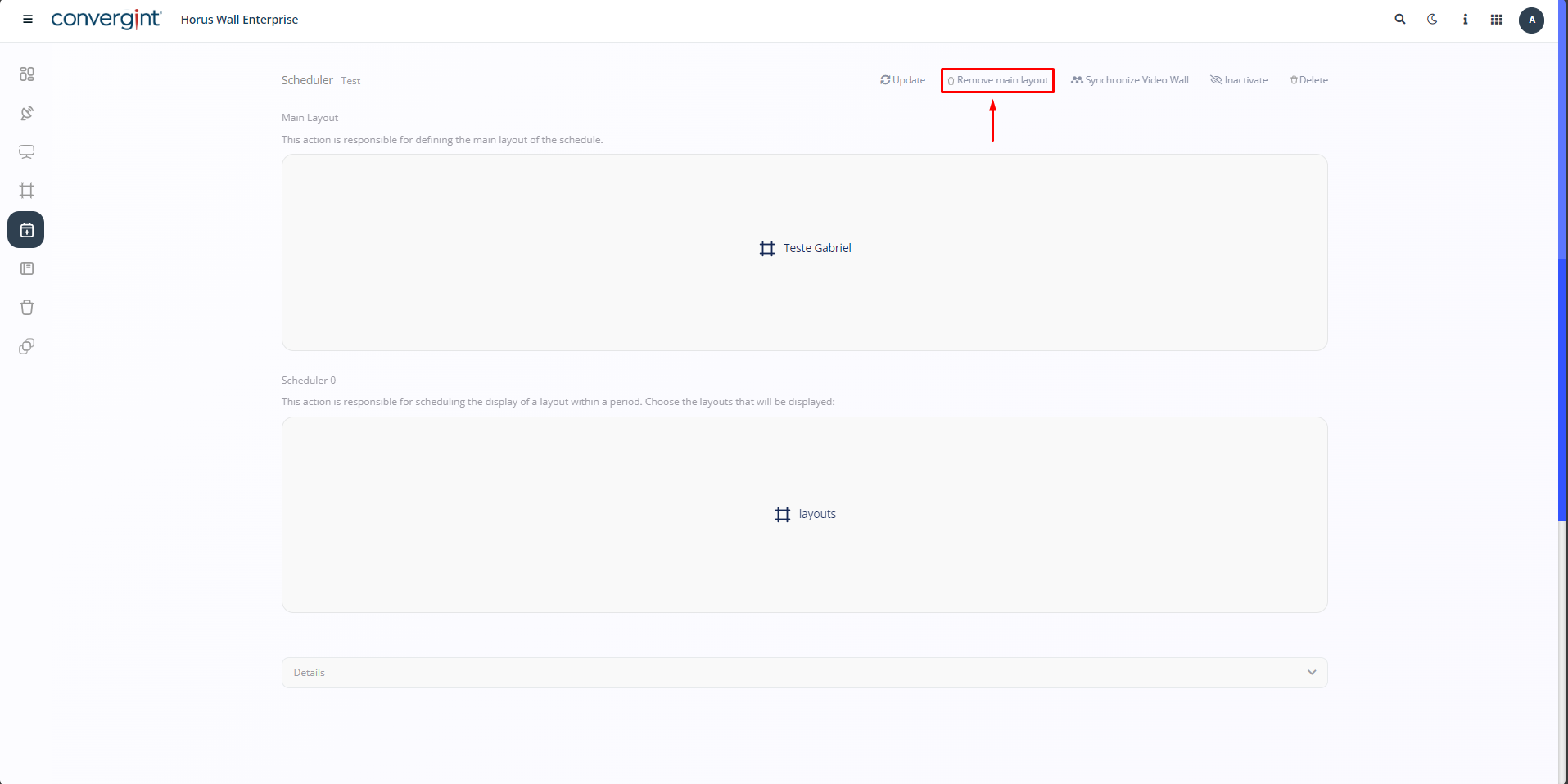
Task: Select the scheduler calendar sidebar icon
Action: click(x=26, y=230)
